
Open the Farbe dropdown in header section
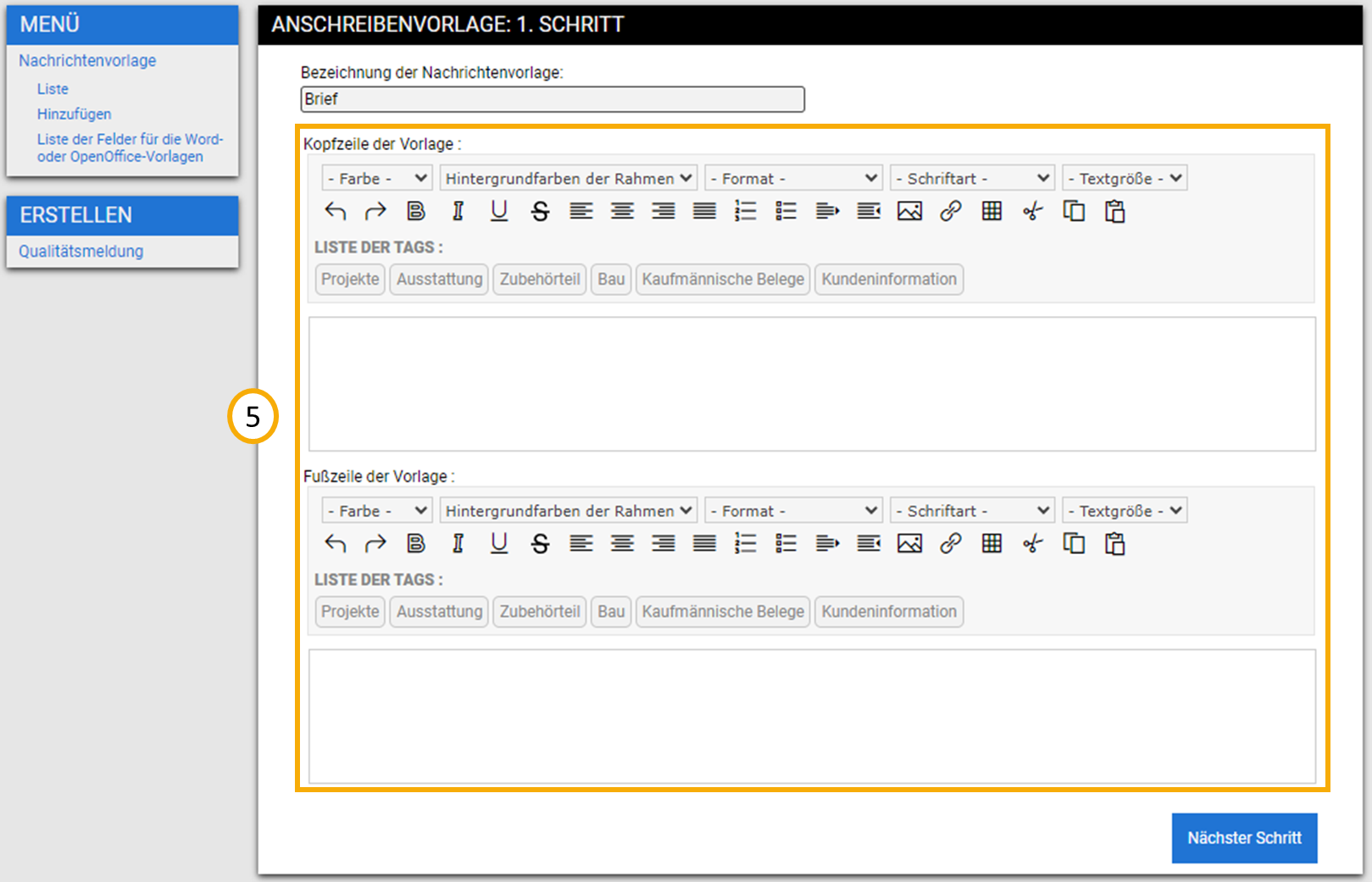(x=377, y=178)
